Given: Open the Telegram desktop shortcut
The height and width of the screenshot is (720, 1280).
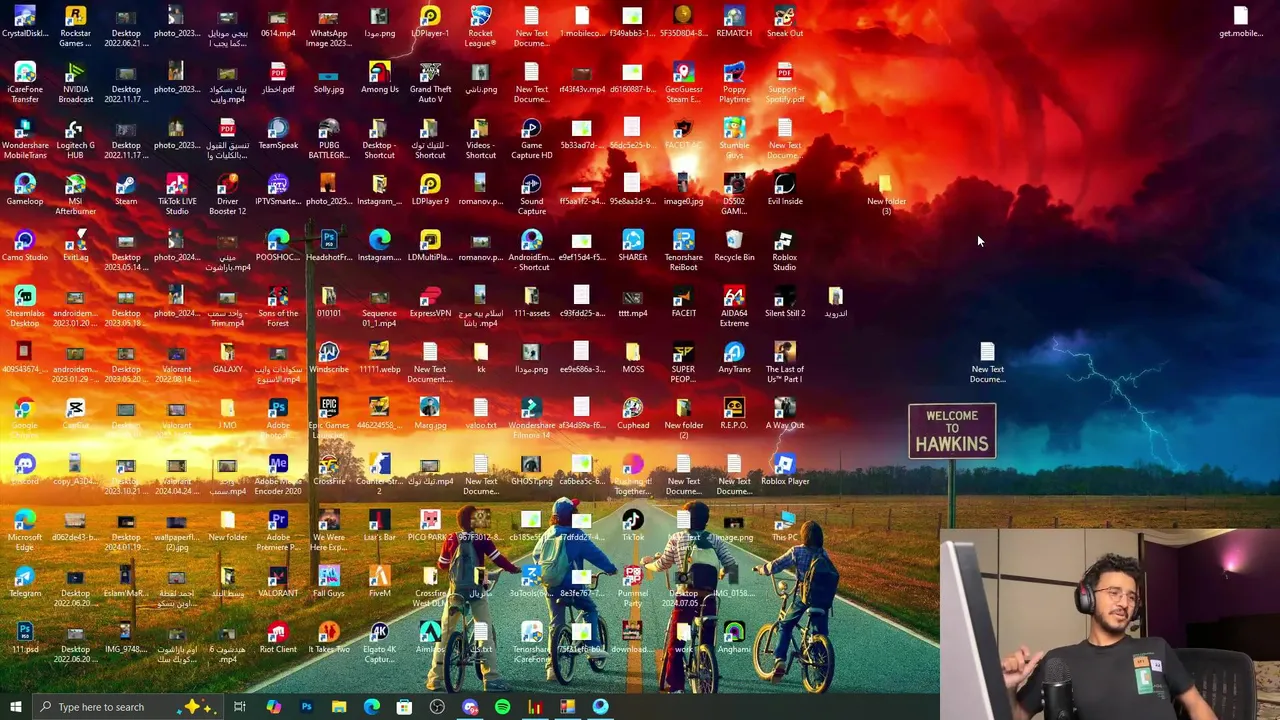Looking at the screenshot, I should [25, 581].
